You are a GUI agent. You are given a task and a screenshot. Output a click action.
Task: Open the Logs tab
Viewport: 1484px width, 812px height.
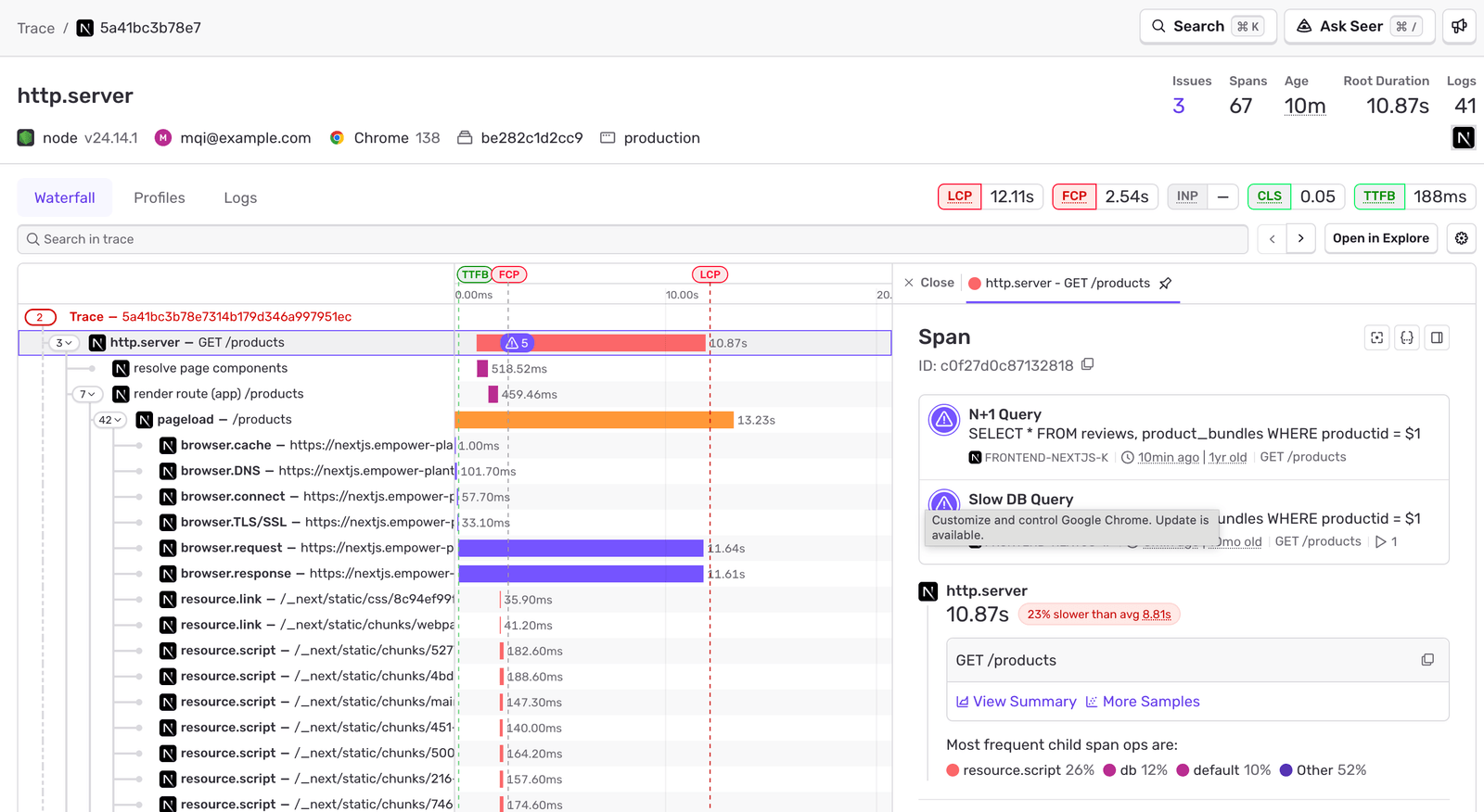click(240, 197)
